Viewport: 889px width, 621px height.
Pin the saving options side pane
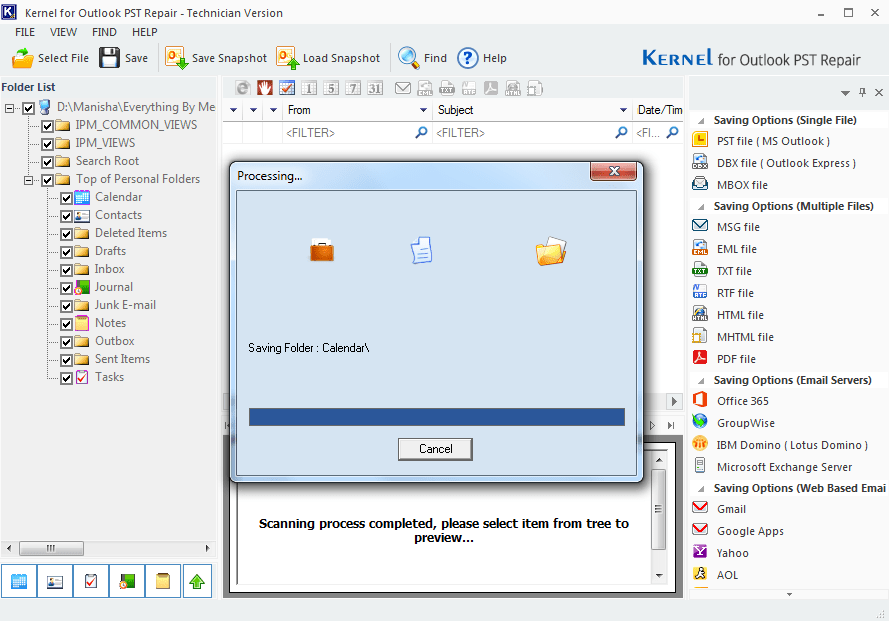tap(862, 92)
